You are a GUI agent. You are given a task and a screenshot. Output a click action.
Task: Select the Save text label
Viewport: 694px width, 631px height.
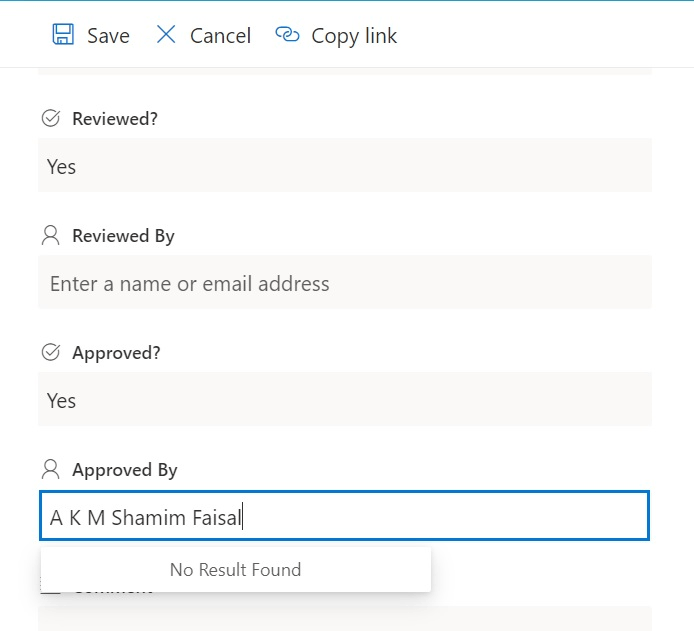(x=108, y=36)
